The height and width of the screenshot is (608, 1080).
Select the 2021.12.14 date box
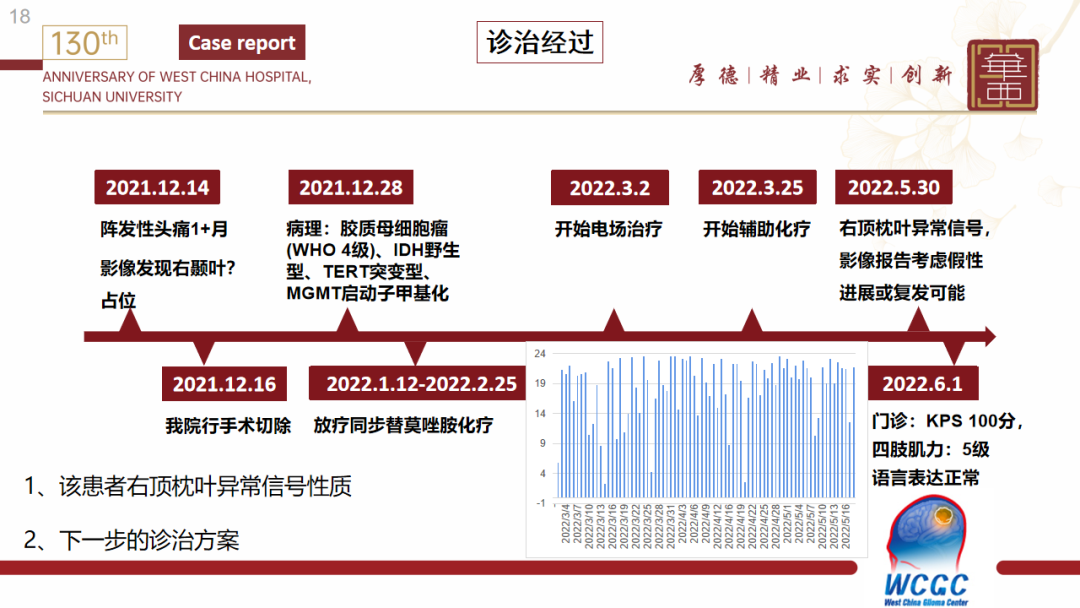(x=155, y=187)
